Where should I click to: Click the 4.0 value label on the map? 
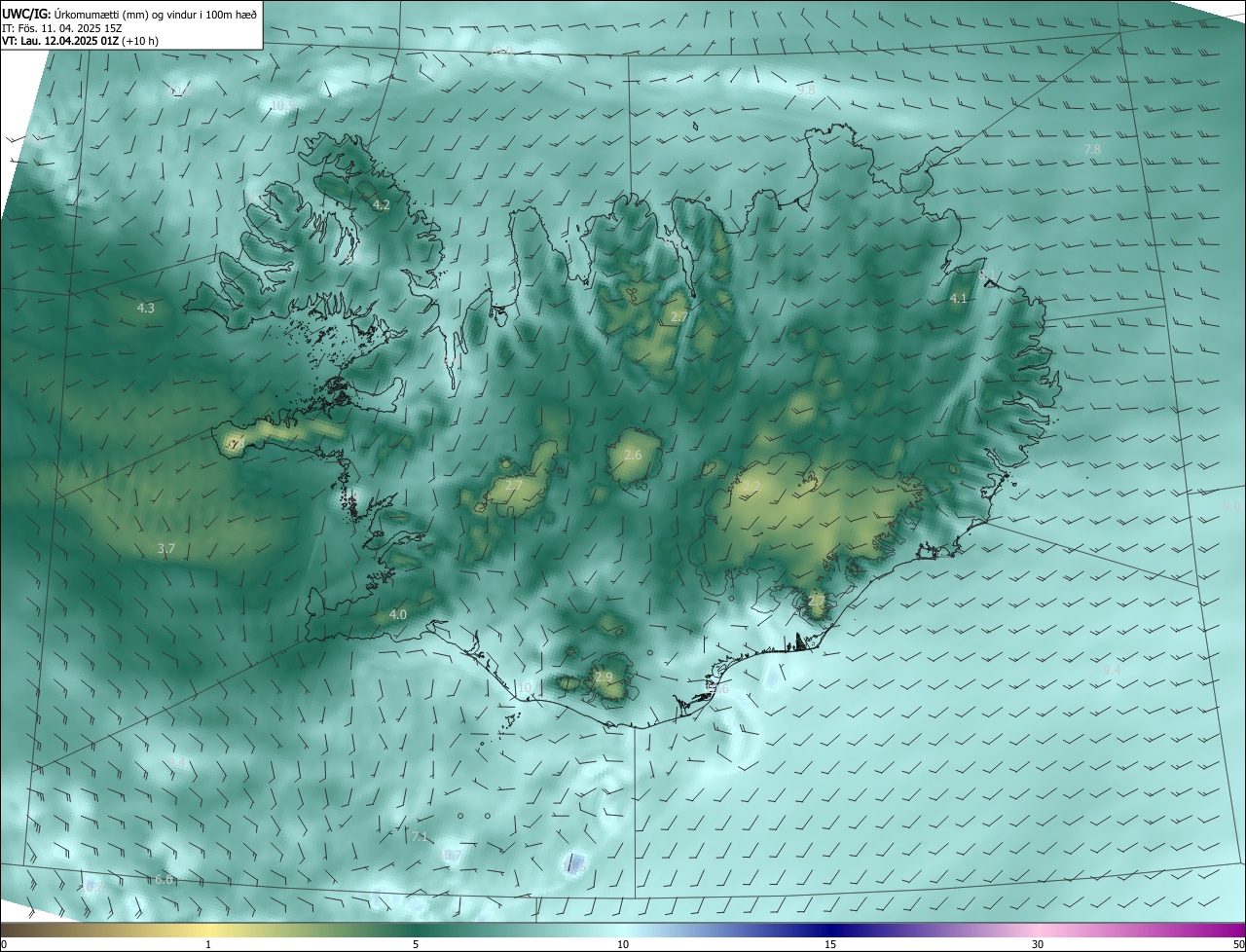[x=398, y=614]
